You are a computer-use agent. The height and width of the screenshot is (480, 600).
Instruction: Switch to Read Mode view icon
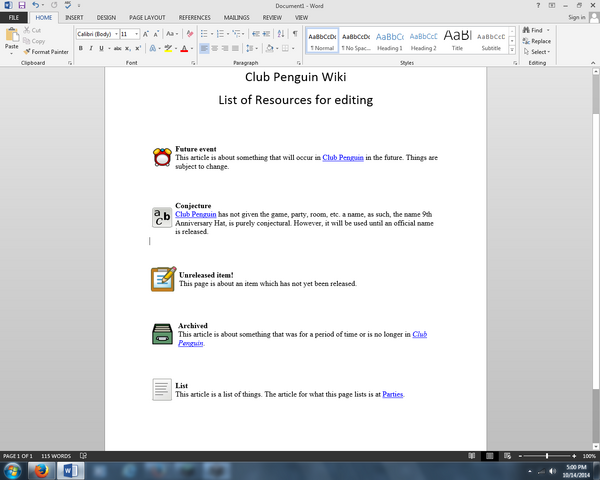pos(471,456)
